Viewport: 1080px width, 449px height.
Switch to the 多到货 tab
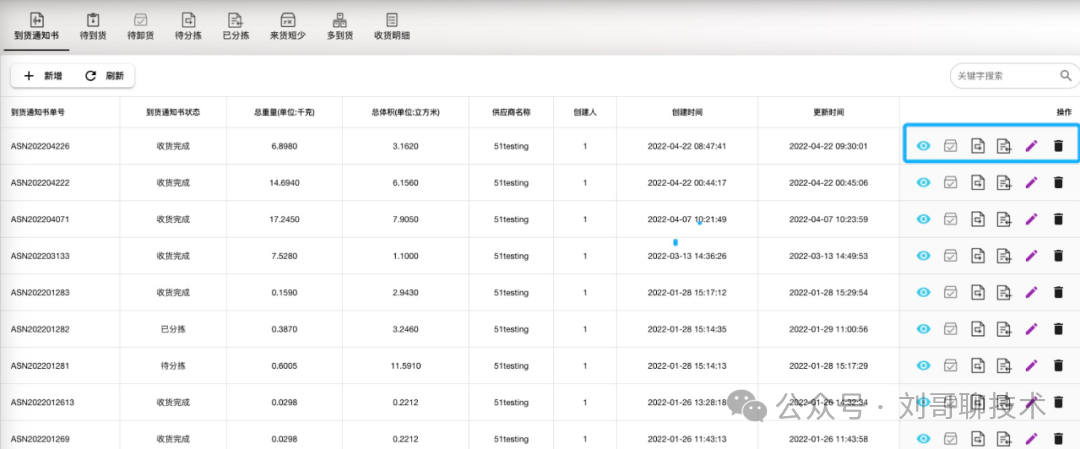click(x=340, y=28)
